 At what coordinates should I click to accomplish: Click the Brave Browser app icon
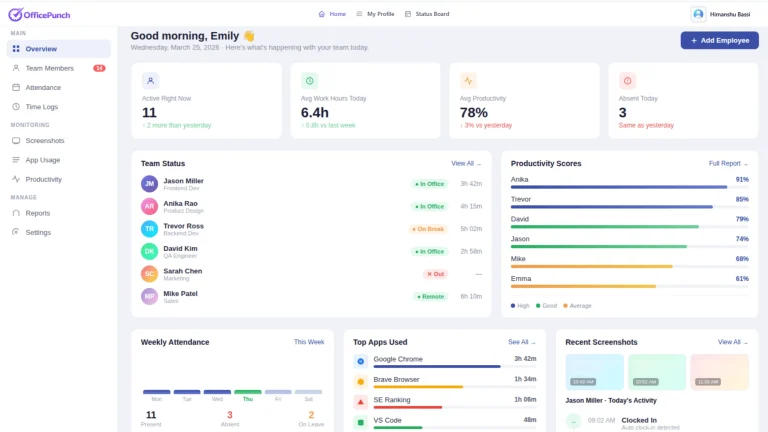click(360, 381)
